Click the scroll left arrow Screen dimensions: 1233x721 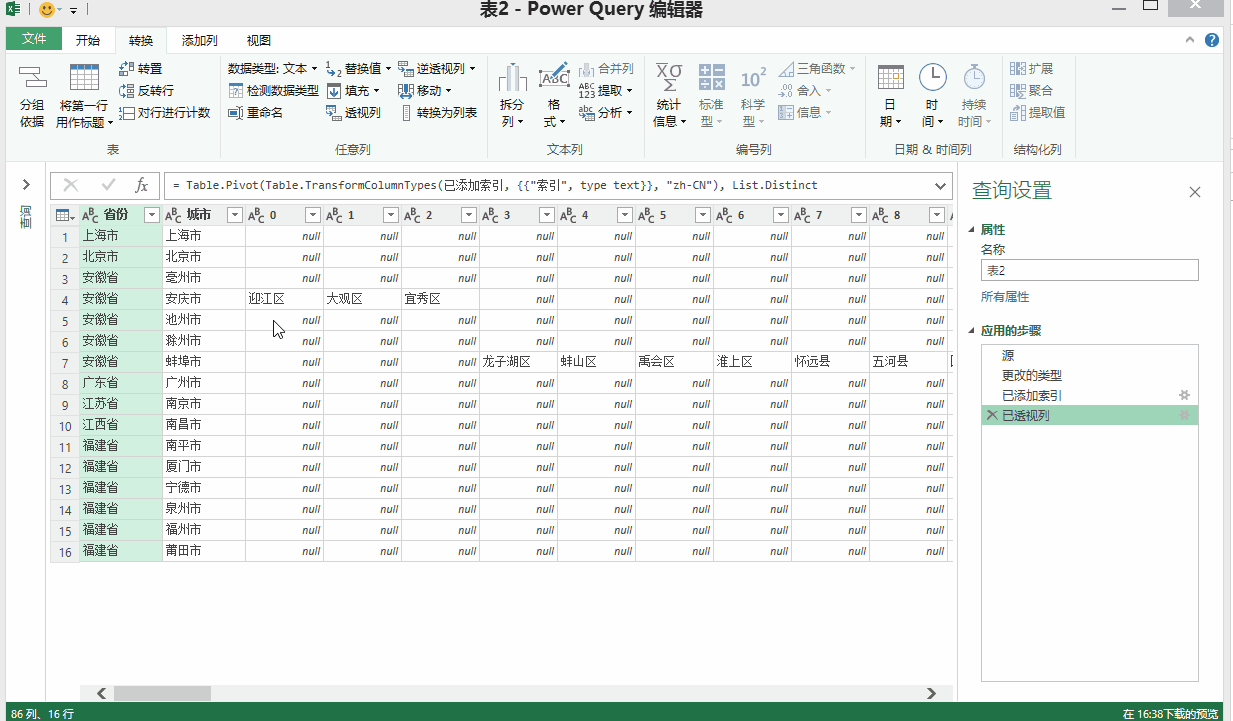(100, 693)
